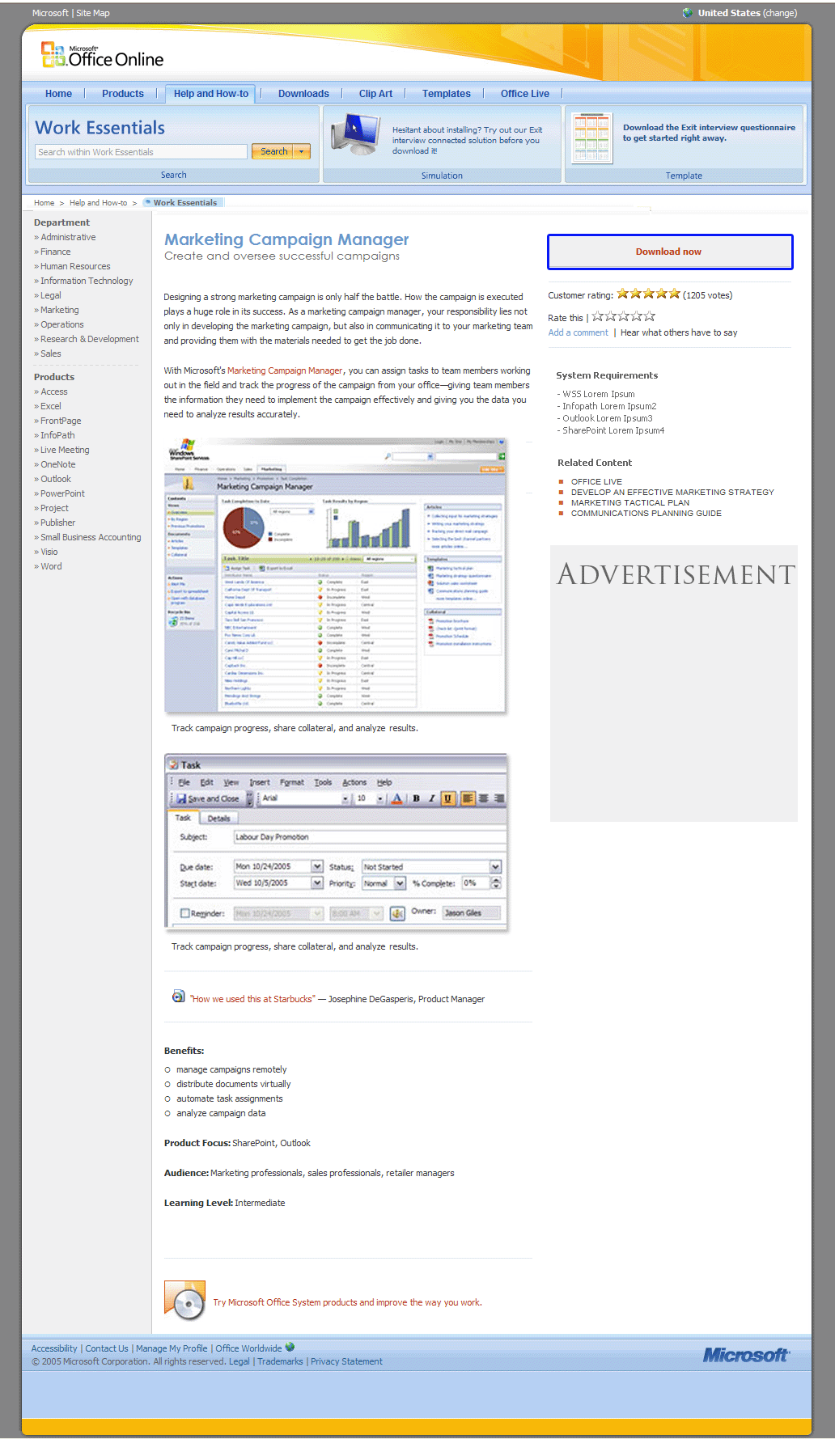The image size is (835, 1456).
Task: Click the toolbar options handle after Save and Close
Action: click(x=249, y=798)
